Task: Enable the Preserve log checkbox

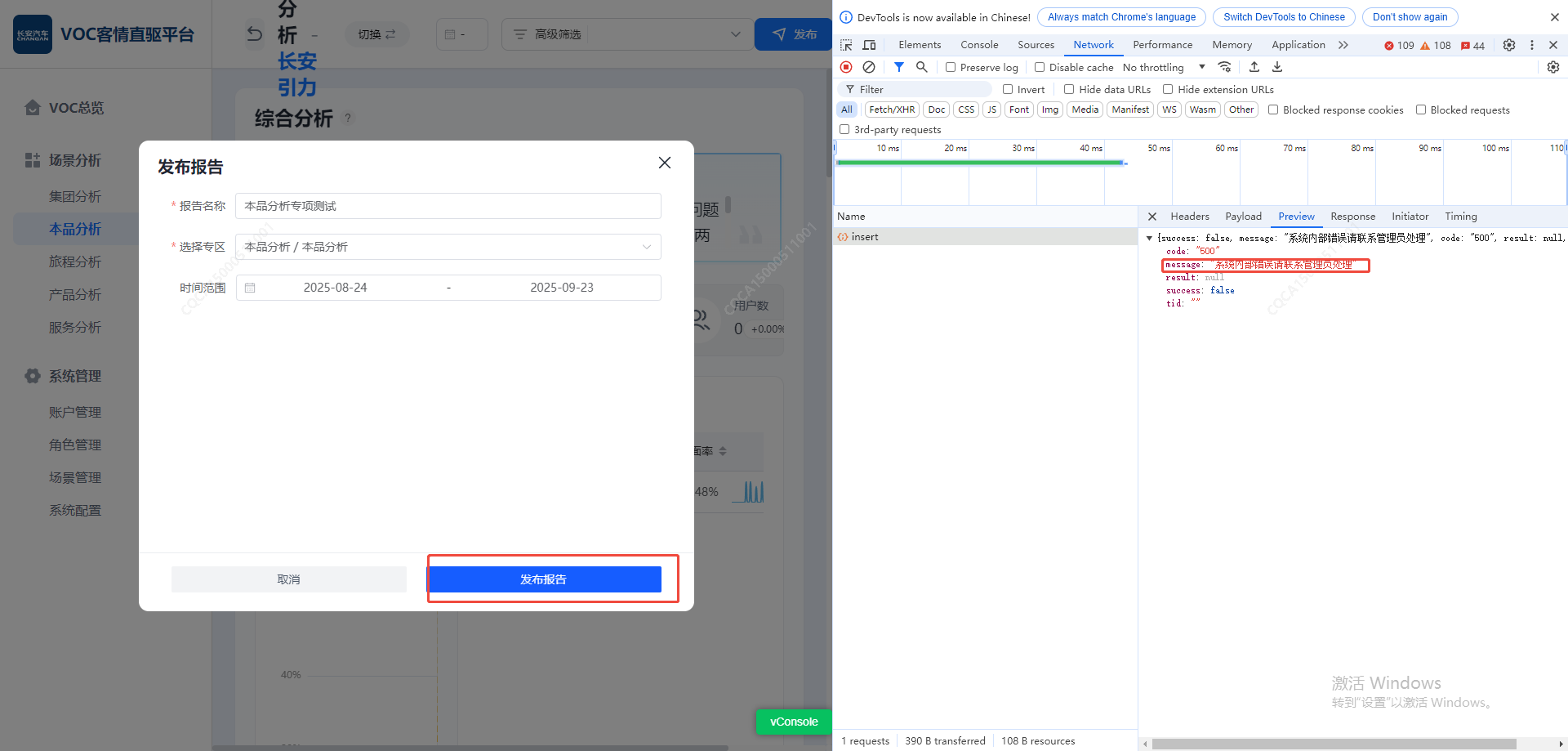Action: pos(951,68)
